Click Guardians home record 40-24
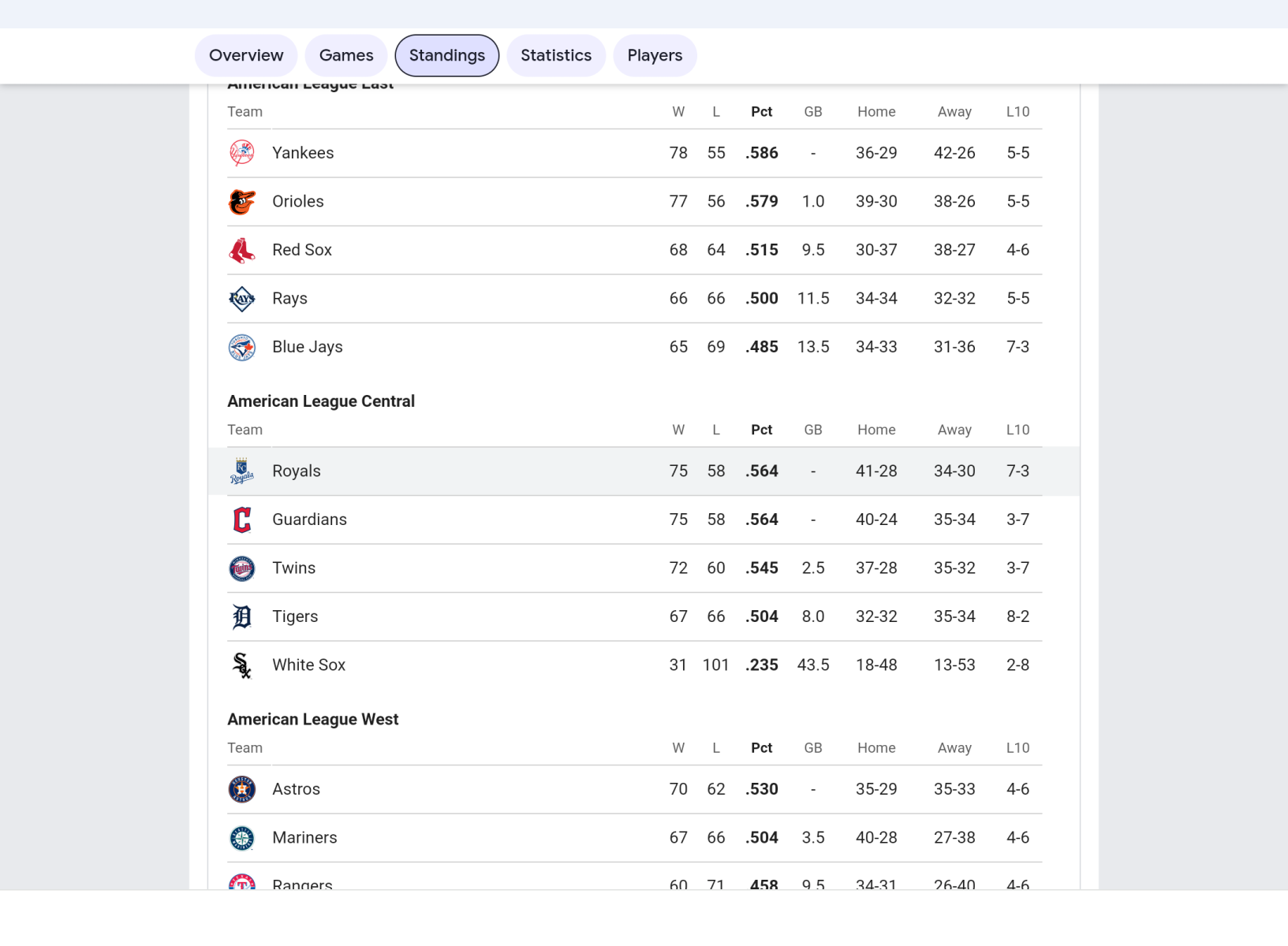 click(x=876, y=520)
